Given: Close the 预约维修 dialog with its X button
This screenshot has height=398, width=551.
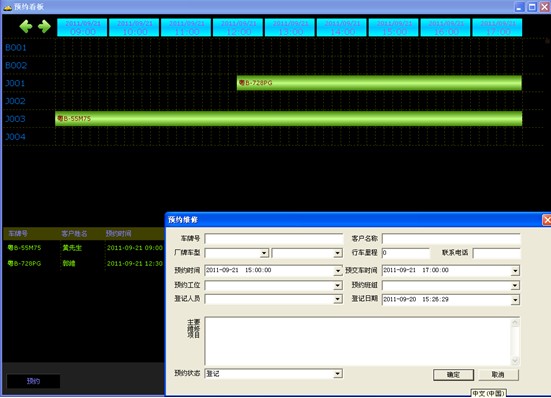Looking at the screenshot, I should pyautogui.click(x=547, y=220).
